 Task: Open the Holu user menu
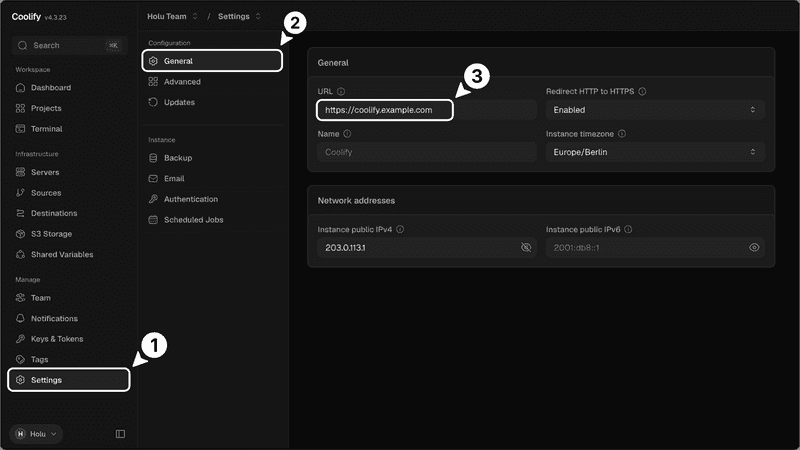pyautogui.click(x=36, y=434)
